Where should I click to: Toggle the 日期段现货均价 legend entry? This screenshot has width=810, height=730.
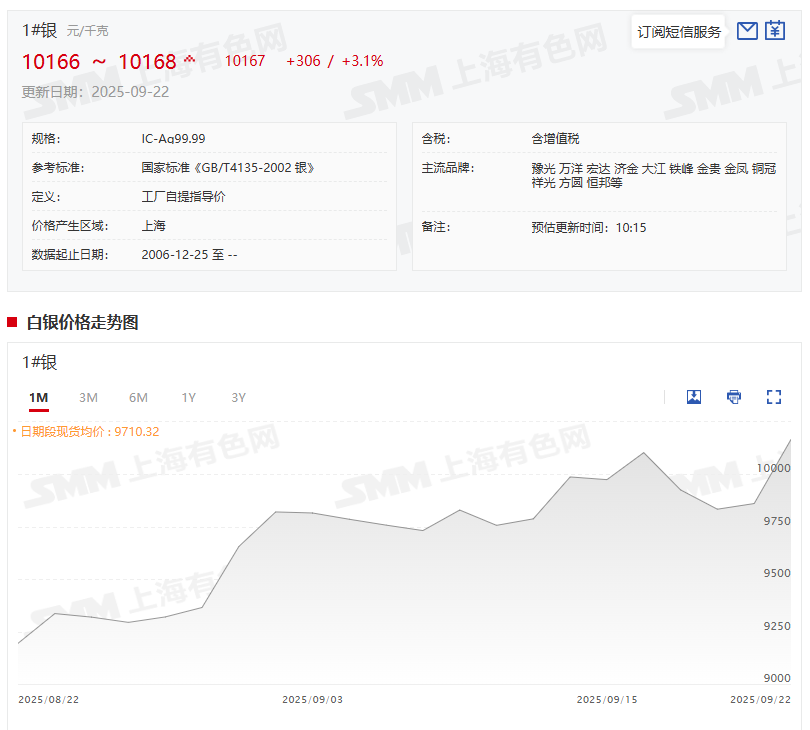tap(88, 432)
